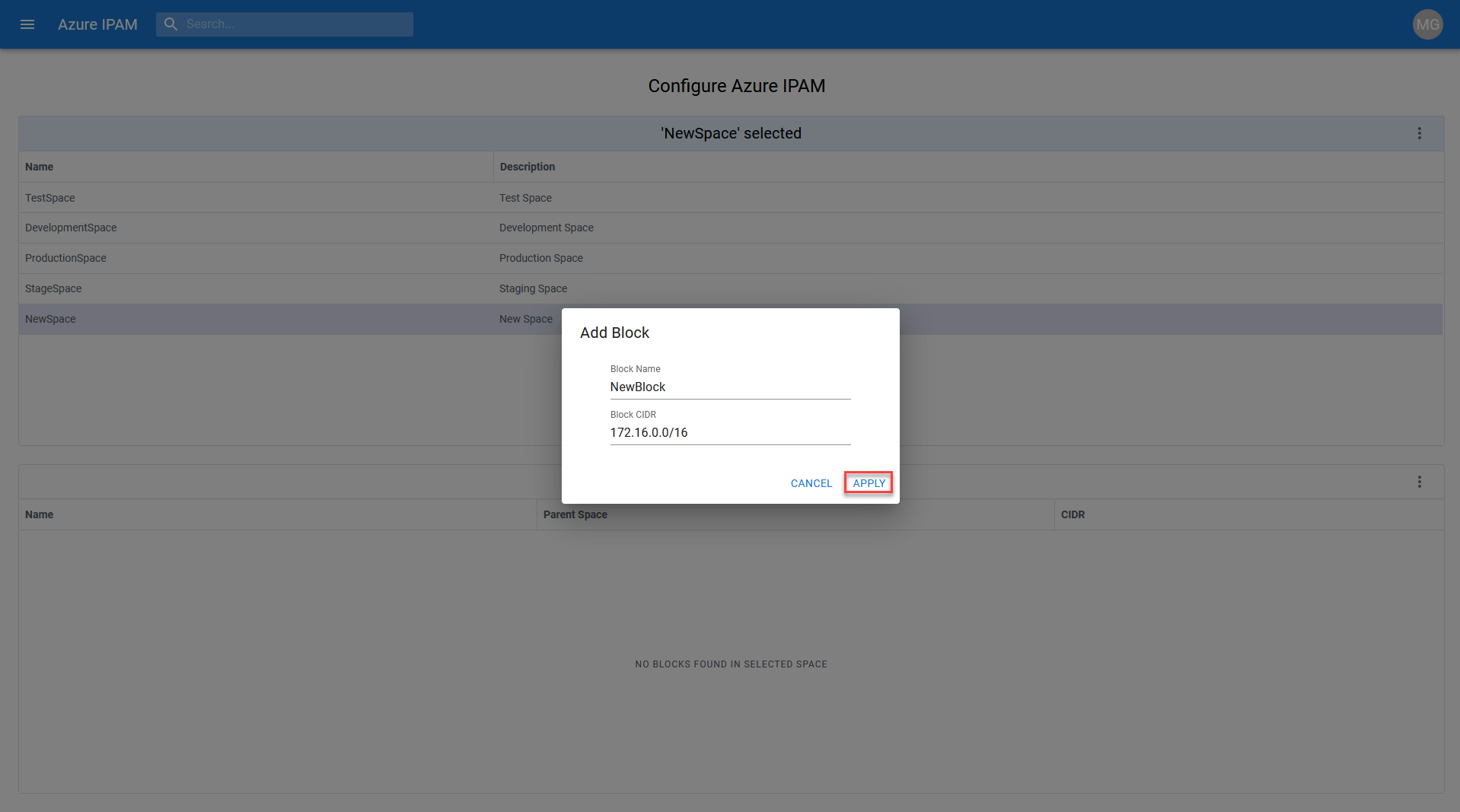
Task: Edit the Block CIDR field
Action: point(730,433)
